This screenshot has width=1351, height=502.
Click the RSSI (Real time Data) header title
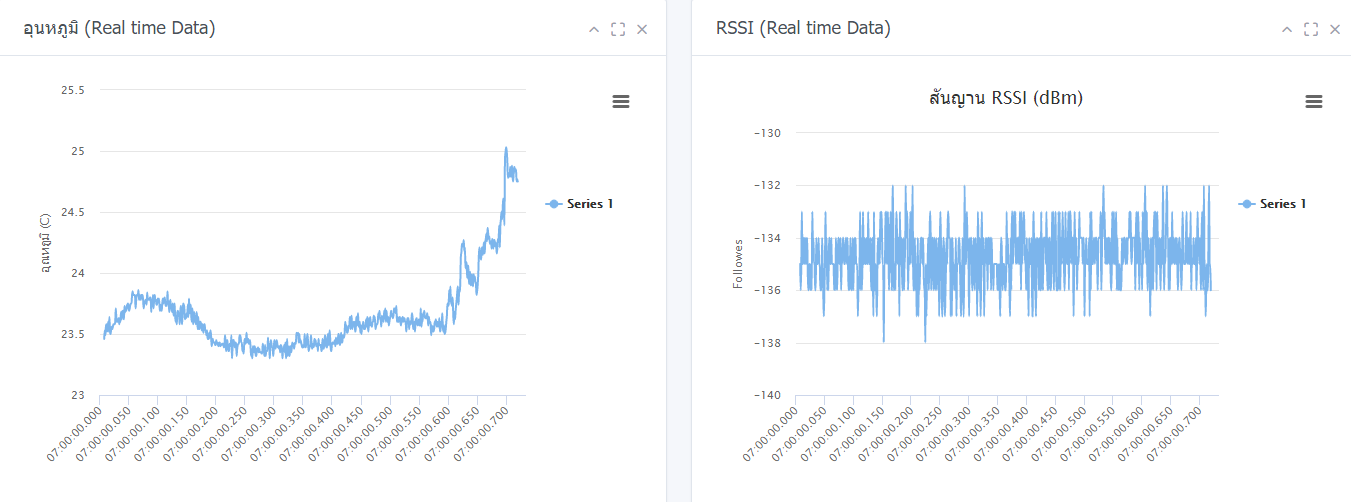(x=803, y=29)
